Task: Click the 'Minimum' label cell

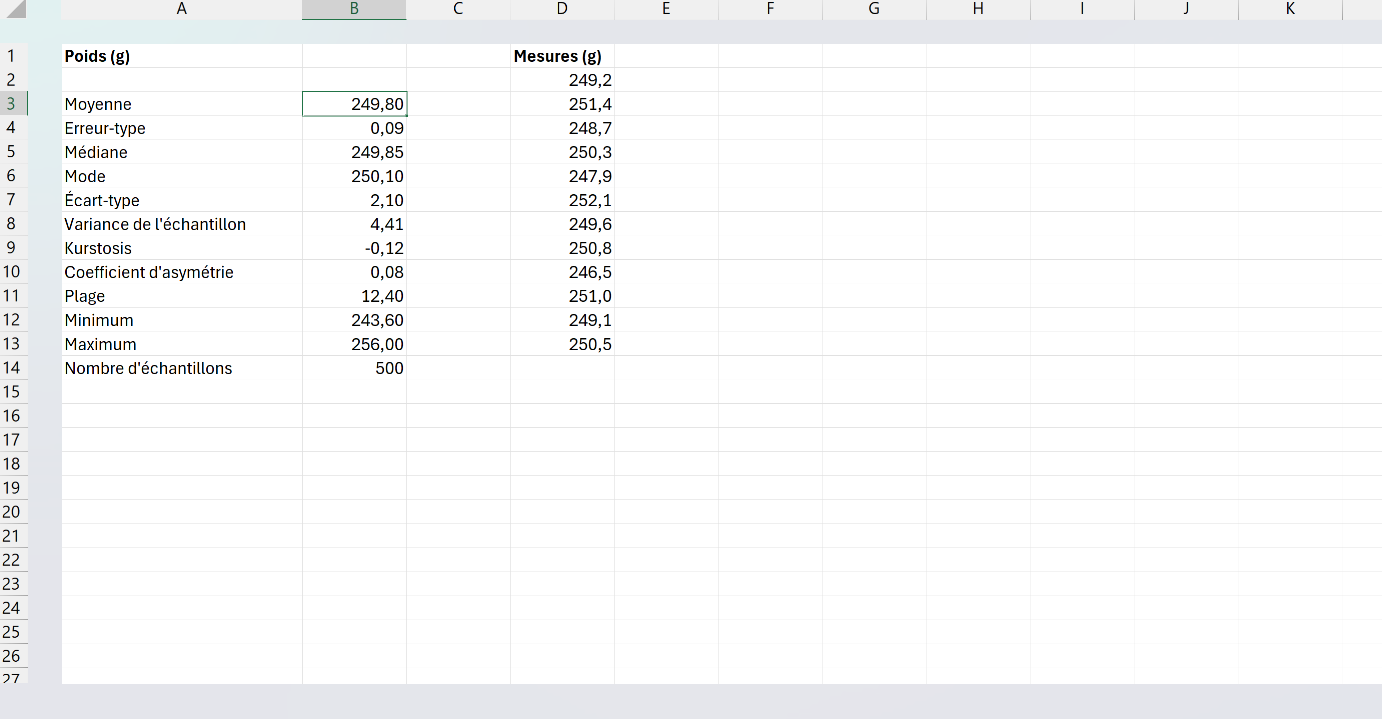Action: pos(182,320)
